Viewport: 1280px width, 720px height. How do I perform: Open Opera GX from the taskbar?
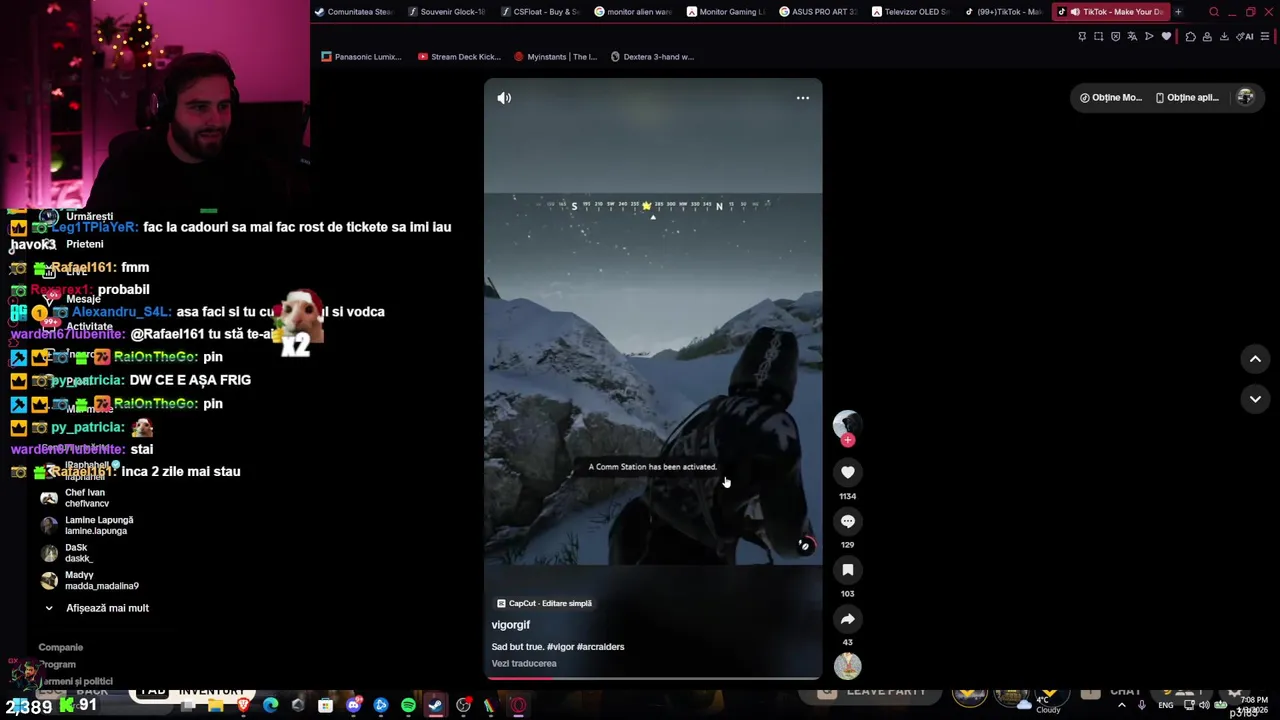[518, 705]
